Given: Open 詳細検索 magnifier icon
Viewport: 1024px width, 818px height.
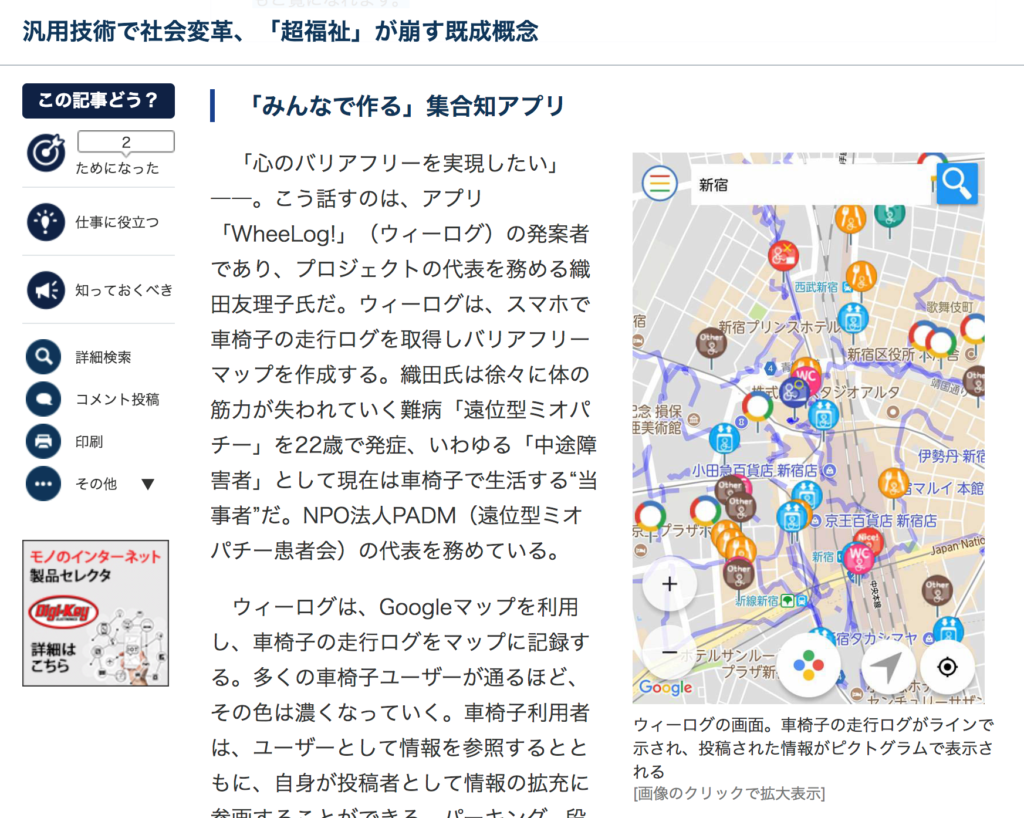Looking at the screenshot, I should point(44,356).
